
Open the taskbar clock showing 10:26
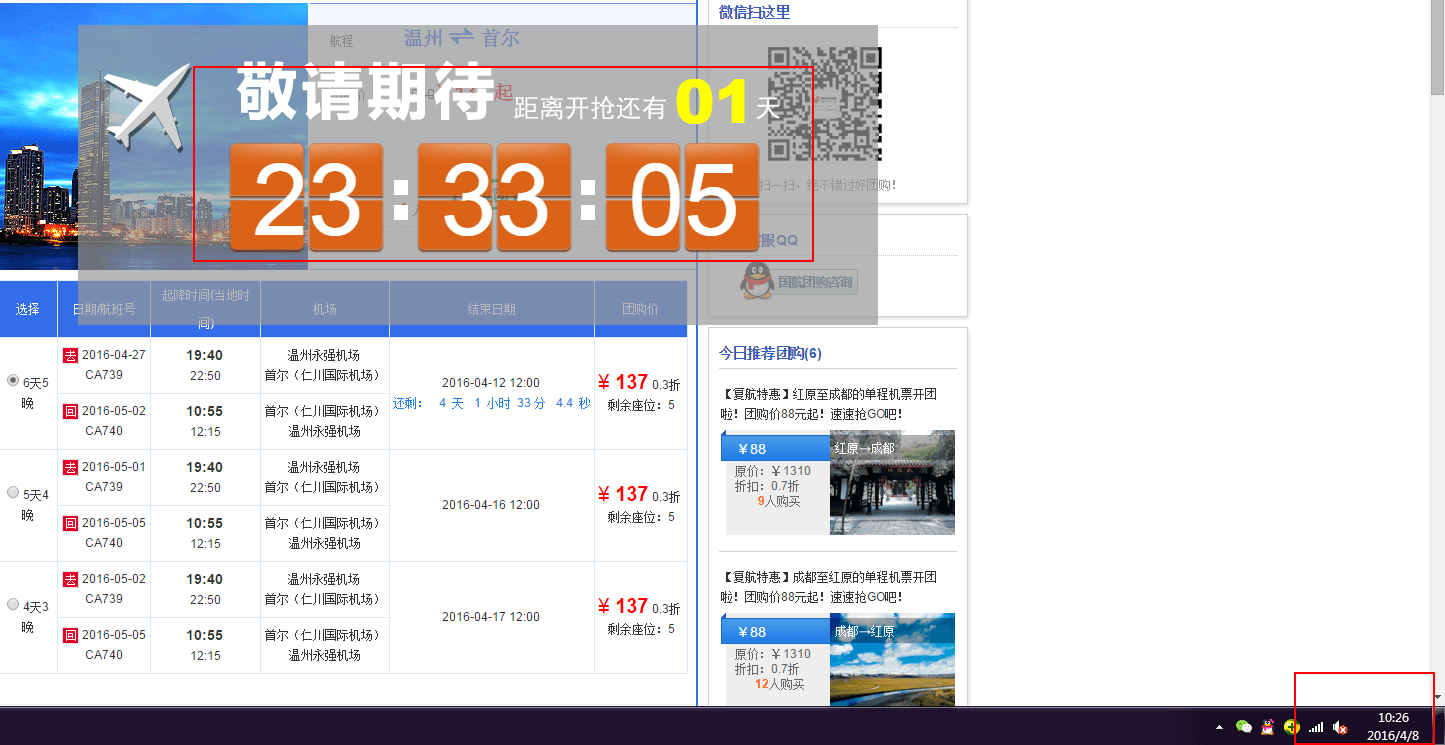point(1393,726)
